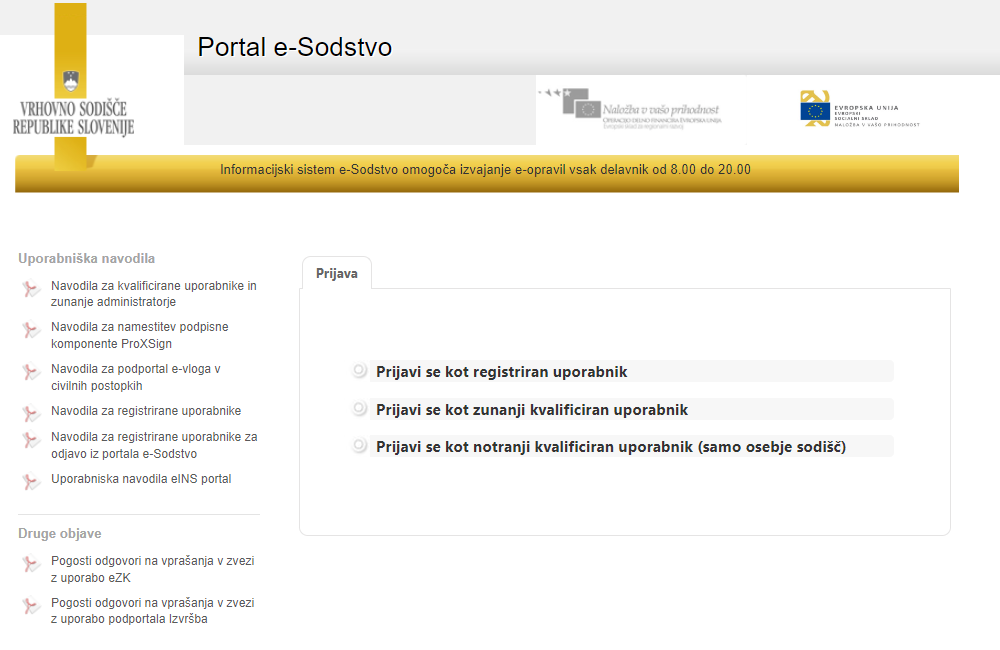Select radio bullet for registriran uporabnik login
The width and height of the screenshot is (1000, 650).
pos(360,371)
